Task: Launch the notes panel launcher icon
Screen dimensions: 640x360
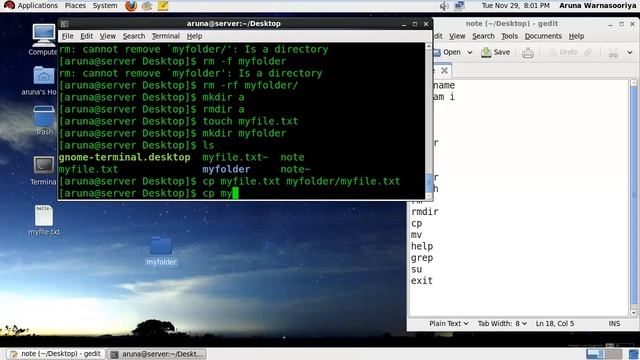Action: click(x=163, y=6)
